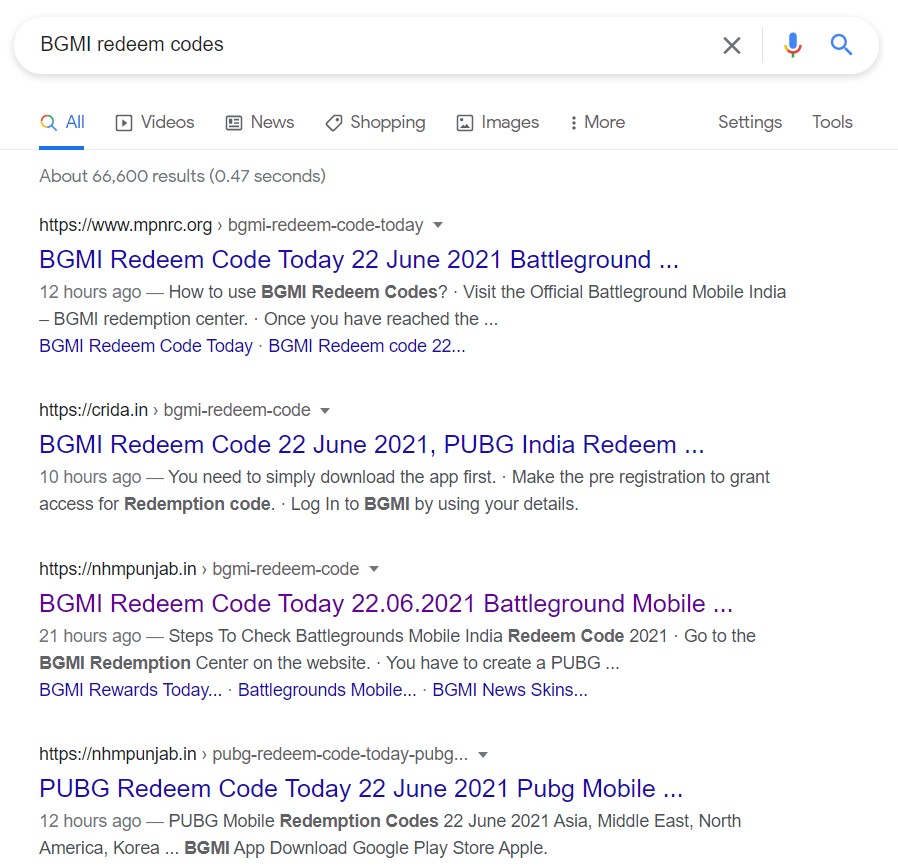
Task: Click the three-dot icon beside More
Action: pos(573,123)
